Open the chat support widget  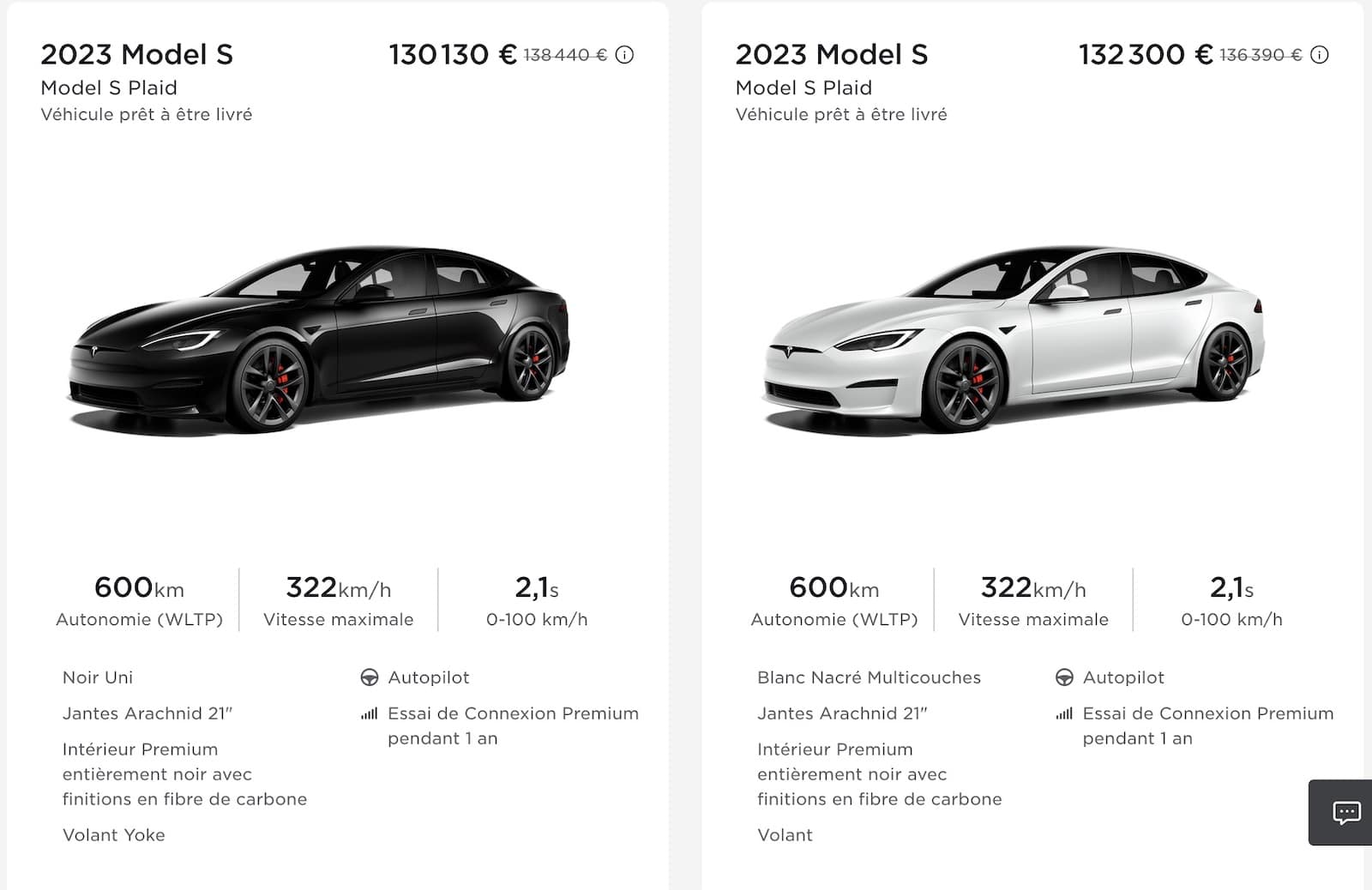coord(1345,812)
